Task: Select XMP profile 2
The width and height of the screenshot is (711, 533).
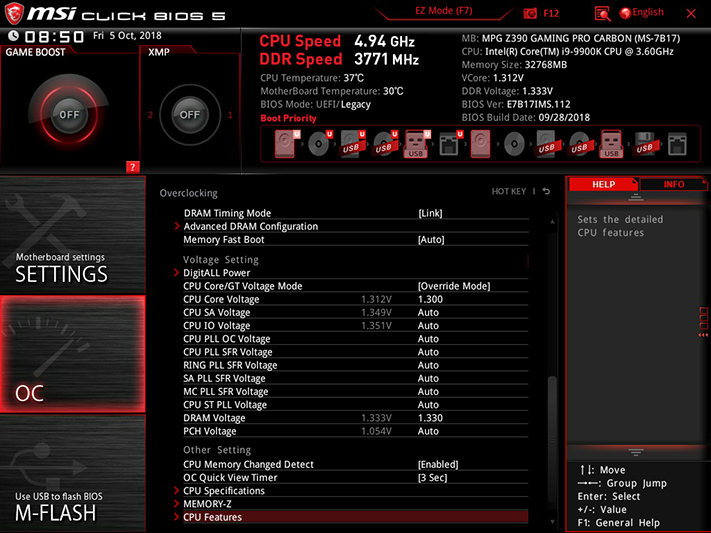Action: [151, 115]
